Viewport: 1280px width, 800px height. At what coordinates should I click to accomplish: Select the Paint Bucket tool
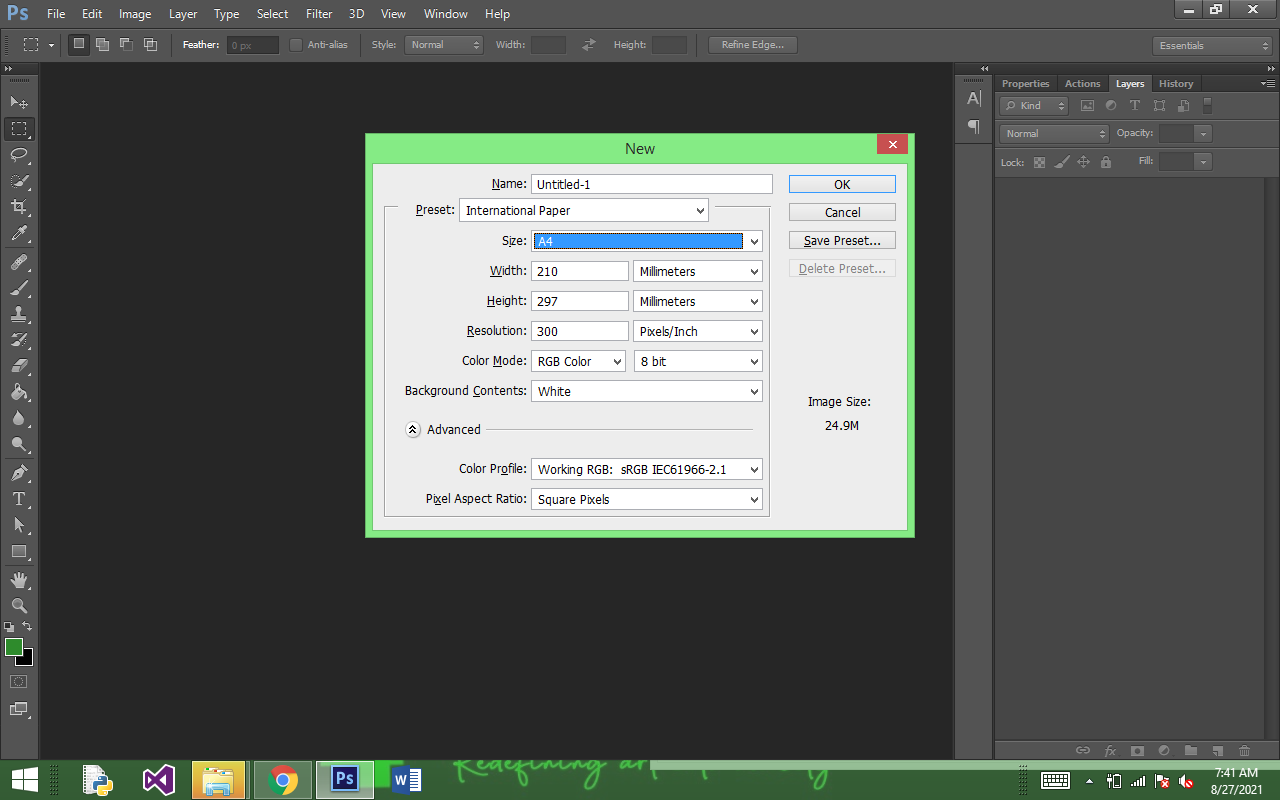[19, 392]
